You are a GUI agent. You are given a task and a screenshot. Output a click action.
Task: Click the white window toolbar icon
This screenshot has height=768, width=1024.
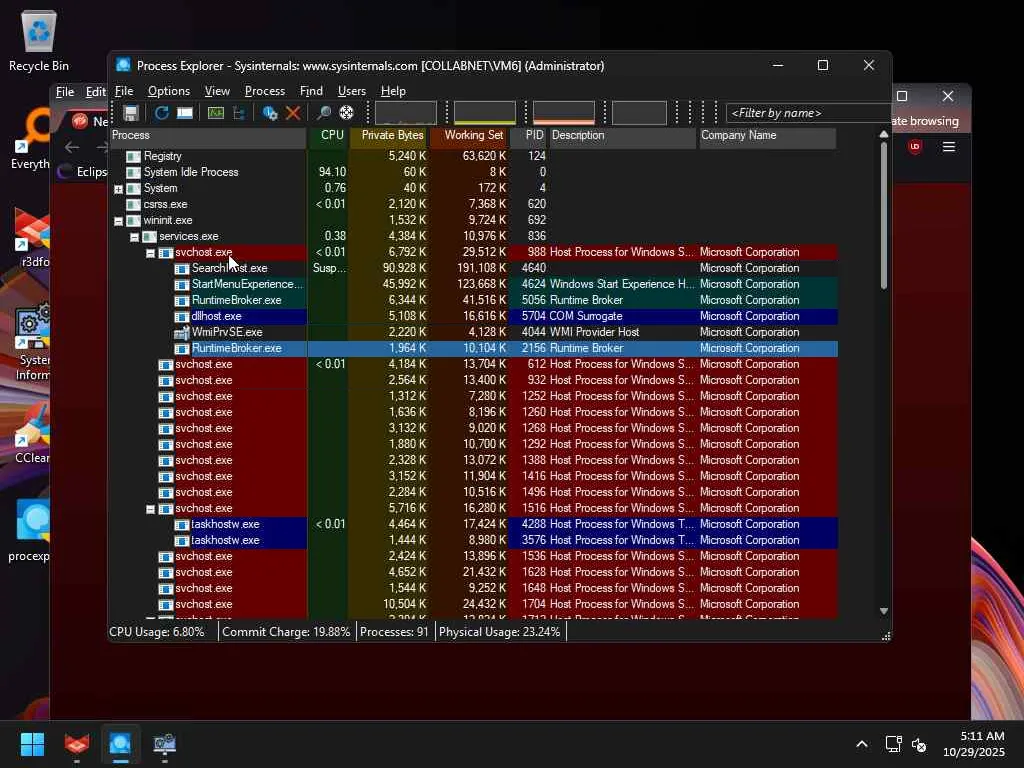(185, 113)
